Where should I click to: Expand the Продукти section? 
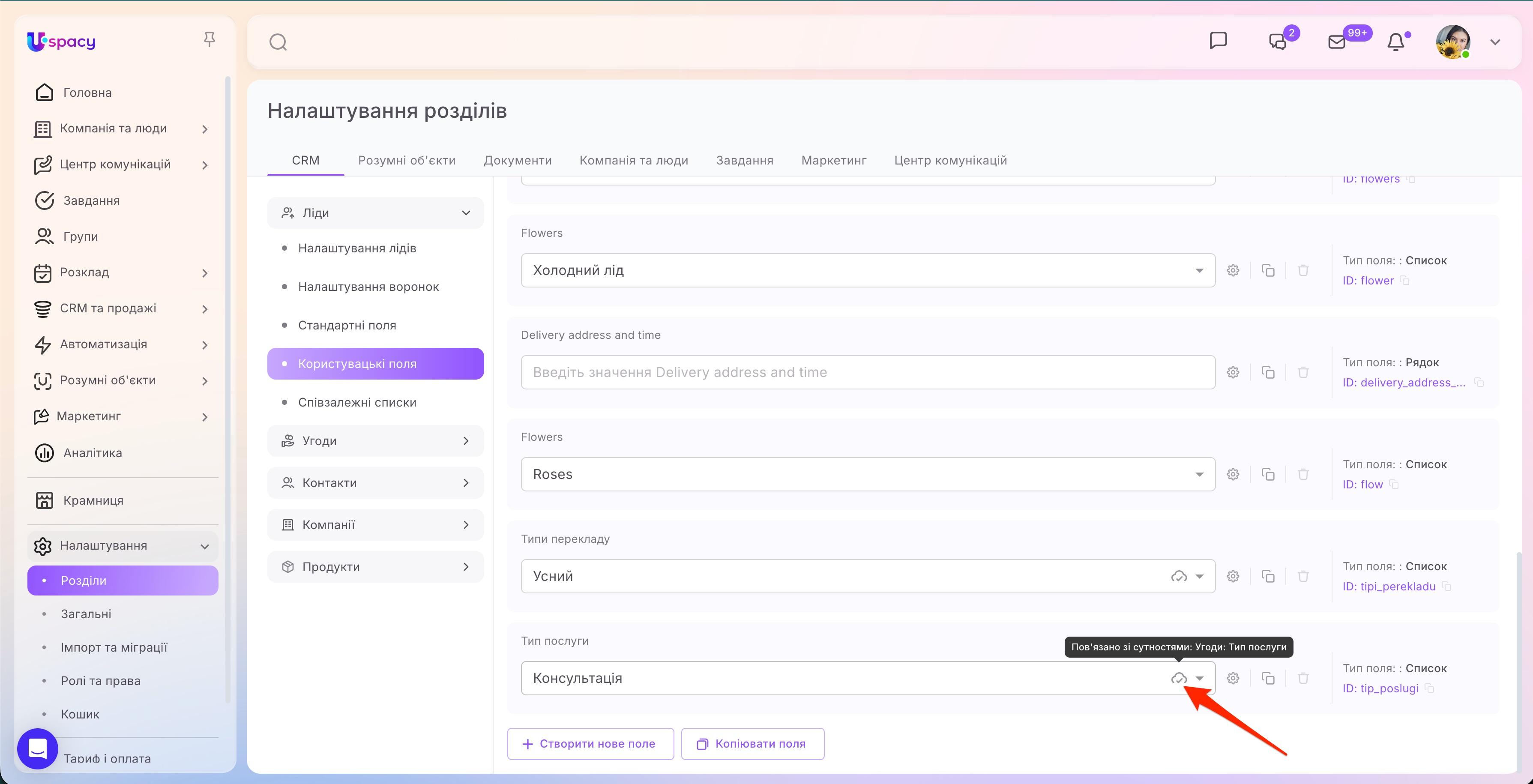[375, 567]
